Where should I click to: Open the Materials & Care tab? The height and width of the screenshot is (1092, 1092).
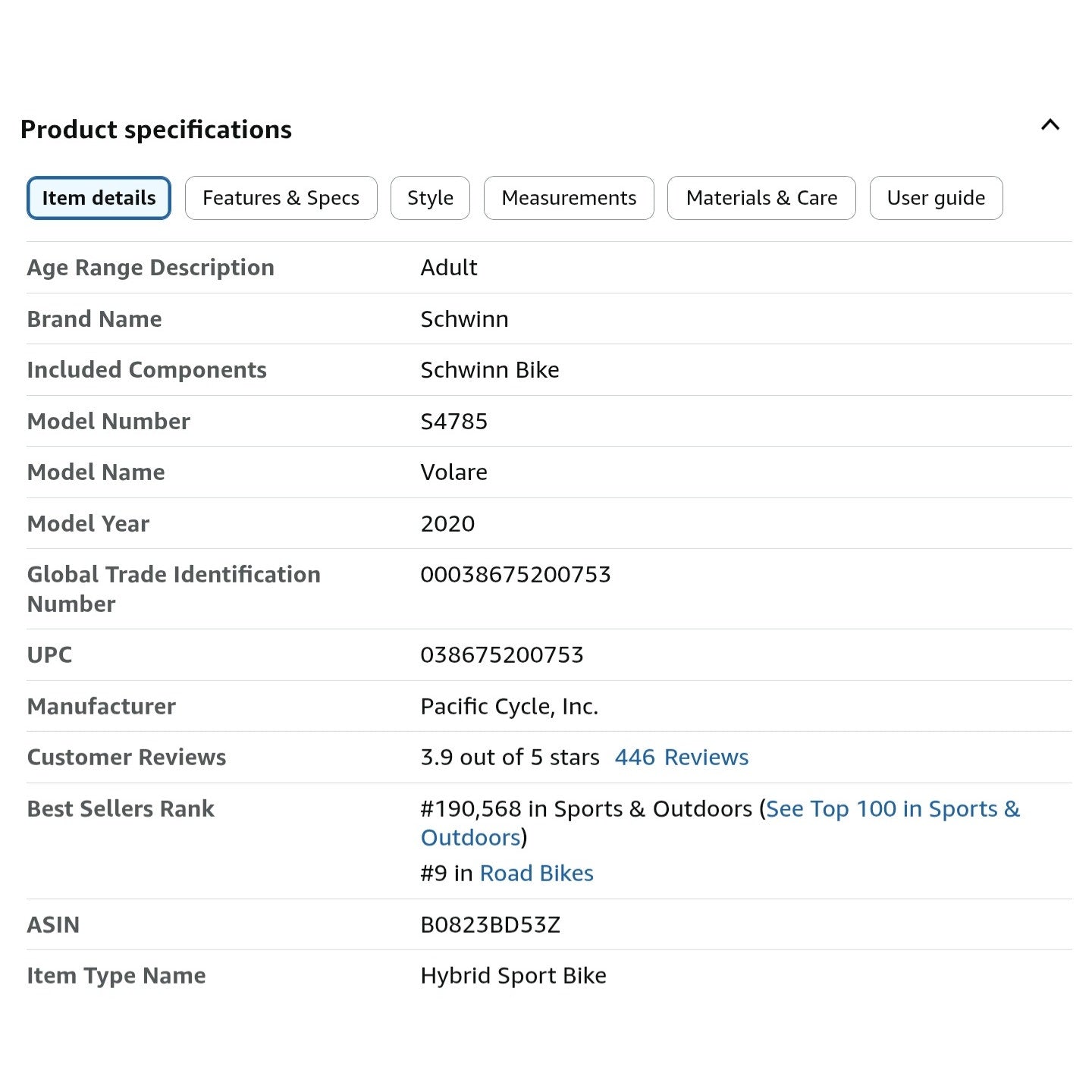[x=761, y=198]
